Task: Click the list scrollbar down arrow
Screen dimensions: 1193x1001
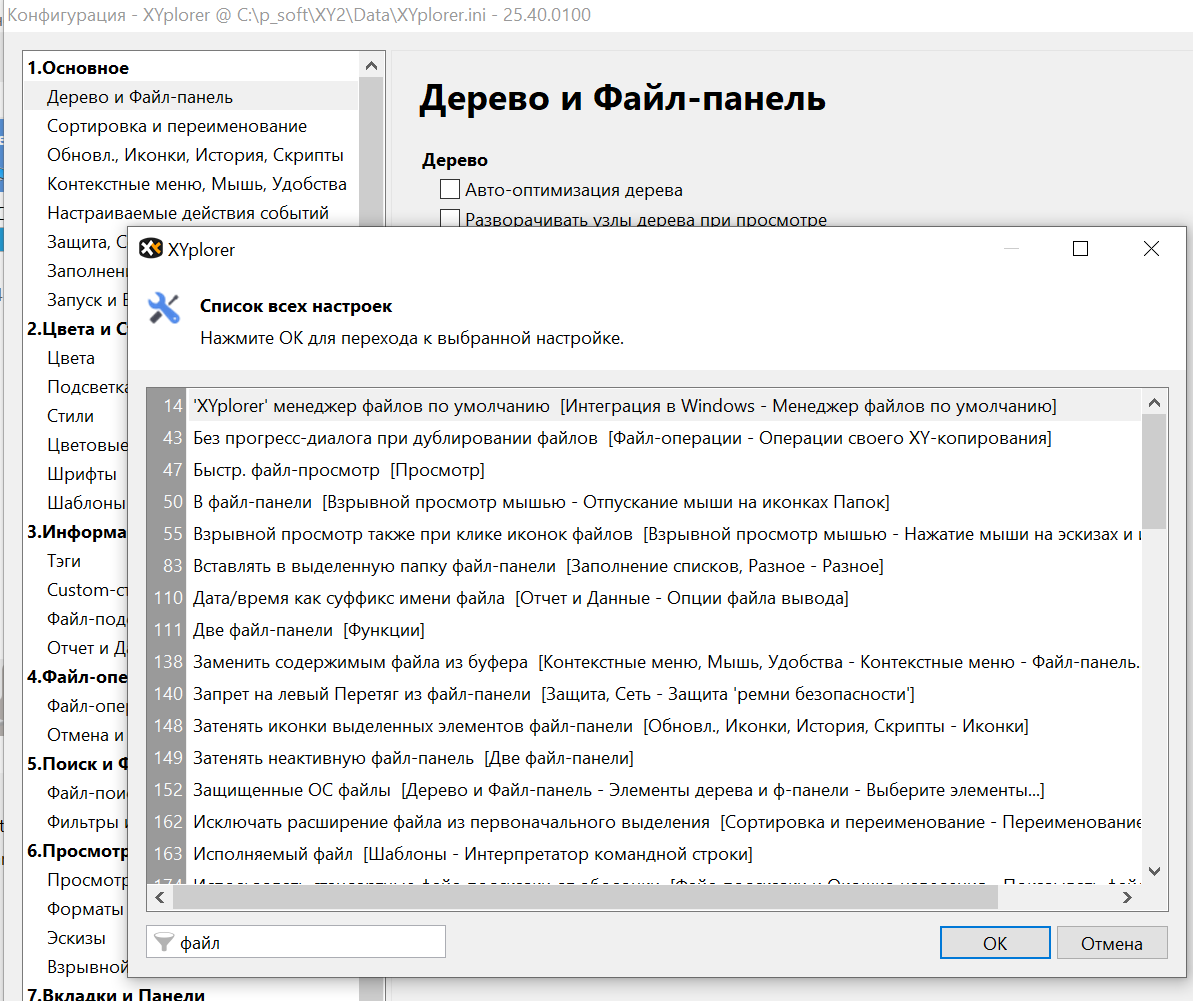Action: 1154,871
